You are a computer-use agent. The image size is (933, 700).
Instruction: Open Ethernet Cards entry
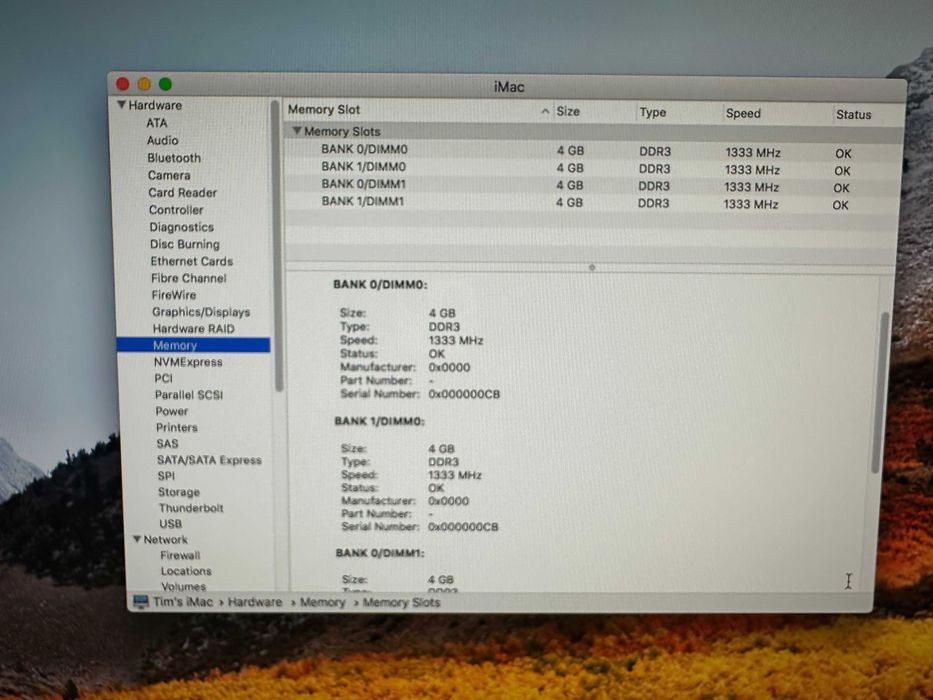coord(192,261)
